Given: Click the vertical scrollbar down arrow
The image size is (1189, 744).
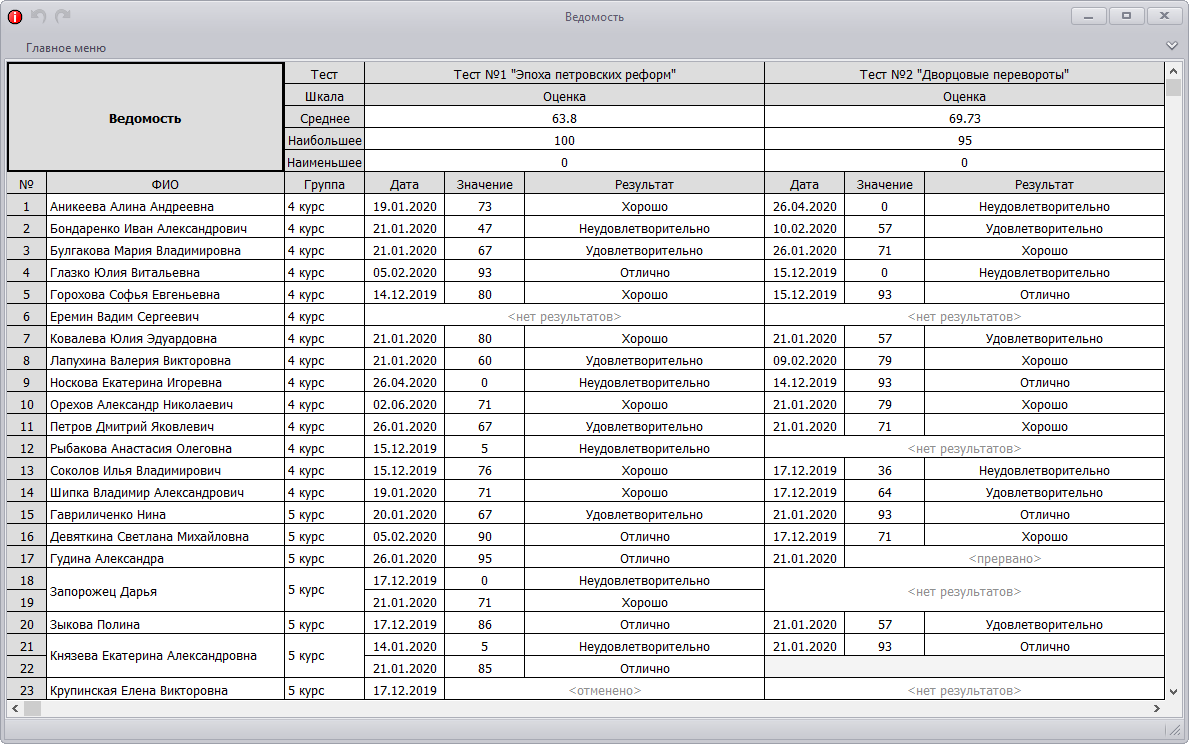Looking at the screenshot, I should [1173, 692].
